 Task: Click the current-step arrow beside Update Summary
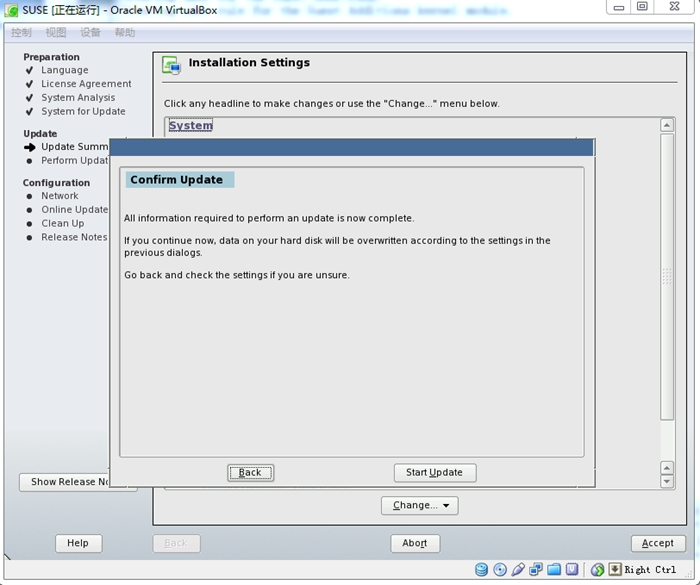[x=29, y=147]
